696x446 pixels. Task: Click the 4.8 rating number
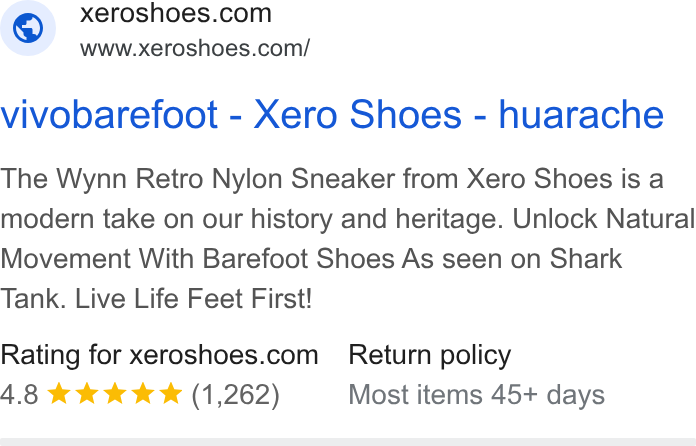click(19, 394)
